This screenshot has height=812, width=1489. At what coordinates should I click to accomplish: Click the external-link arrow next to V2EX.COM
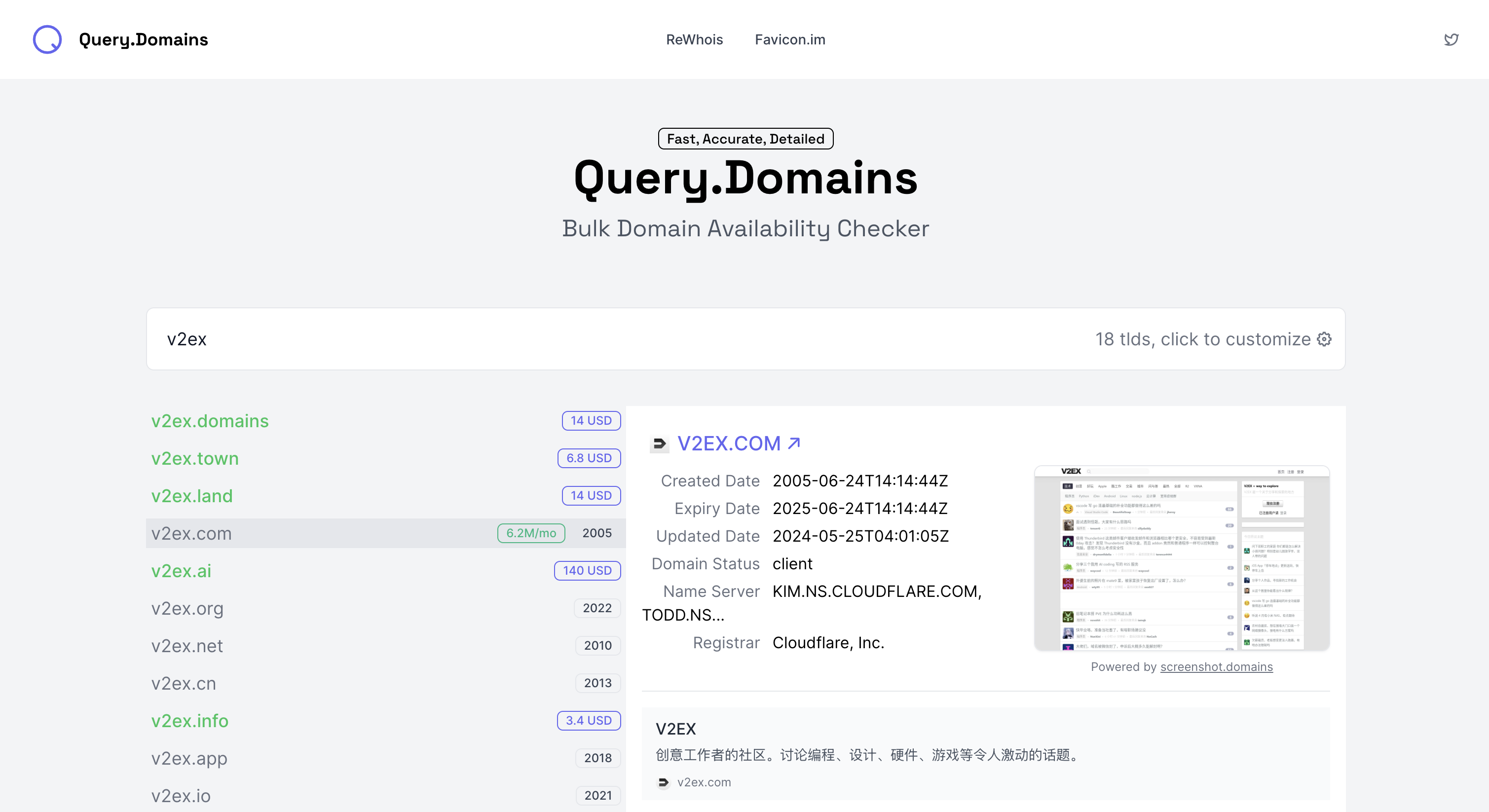(x=794, y=443)
